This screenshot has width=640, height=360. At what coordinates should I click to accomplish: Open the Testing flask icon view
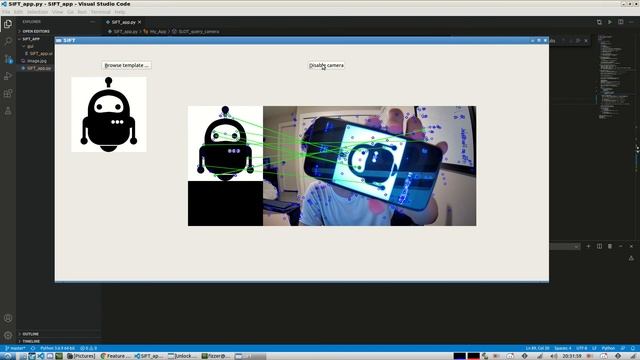pos(8,111)
